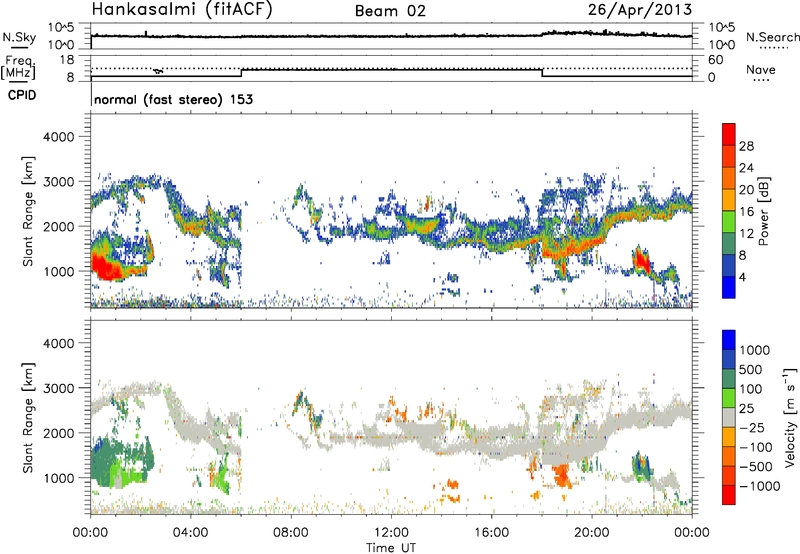This screenshot has height=554, width=800.
Task: Click the 3000 tick on the velocity panel
Action: pyautogui.click(x=59, y=388)
